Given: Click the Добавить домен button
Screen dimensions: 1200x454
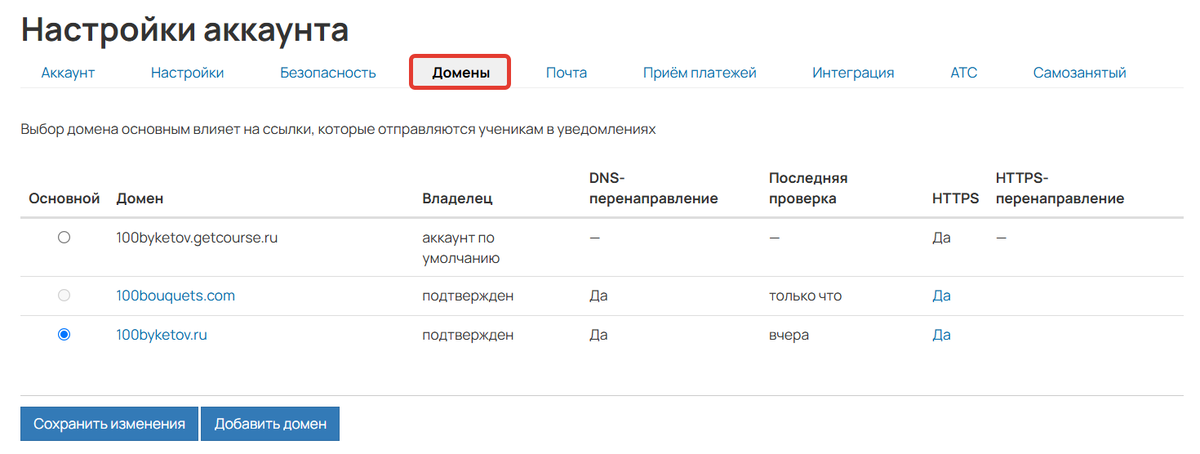Looking at the screenshot, I should point(270,424).
